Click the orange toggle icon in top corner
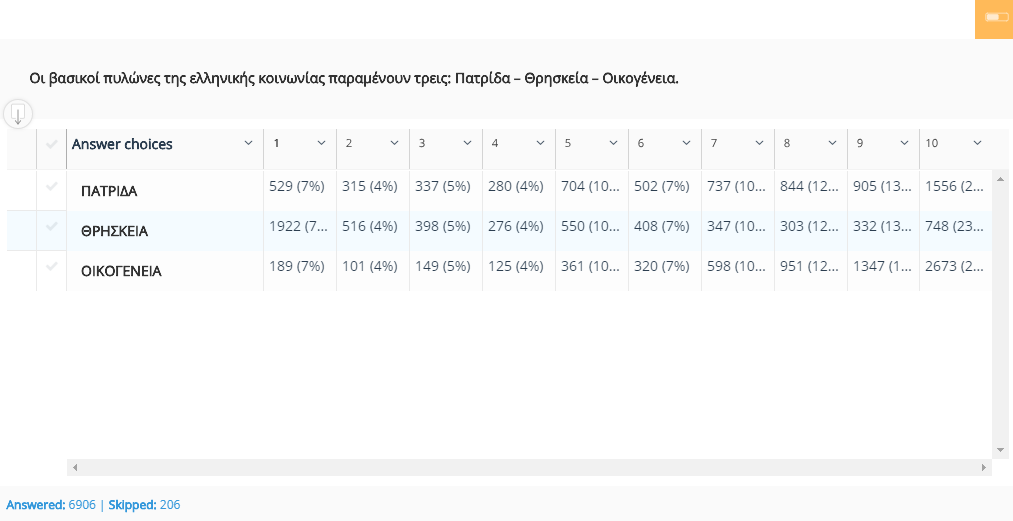 (994, 18)
